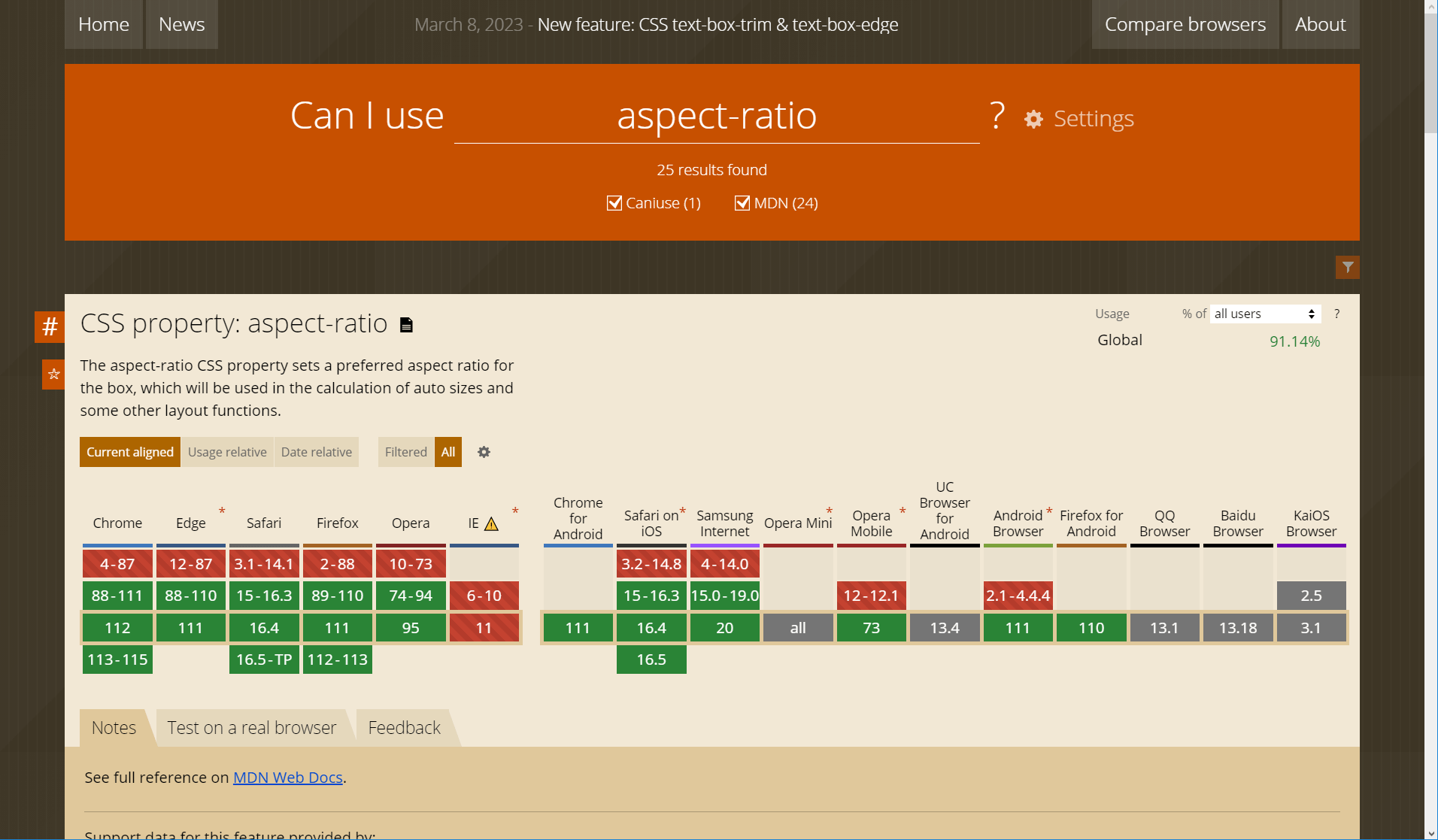Click the Global 91.14% usage value
Screen dimensions: 1438x840
pos(1295,341)
